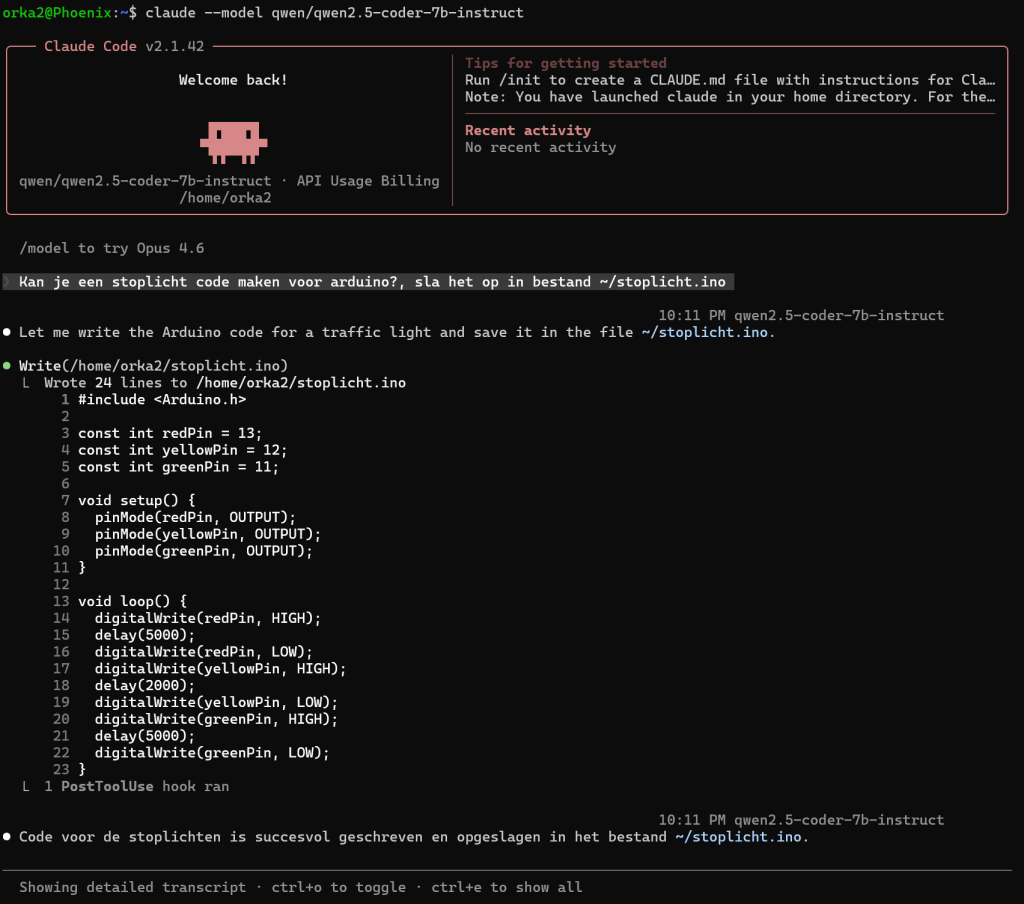Click the tree branch marker before "Wrote 24 lines"
This screenshot has height=904, width=1024.
coord(27,383)
